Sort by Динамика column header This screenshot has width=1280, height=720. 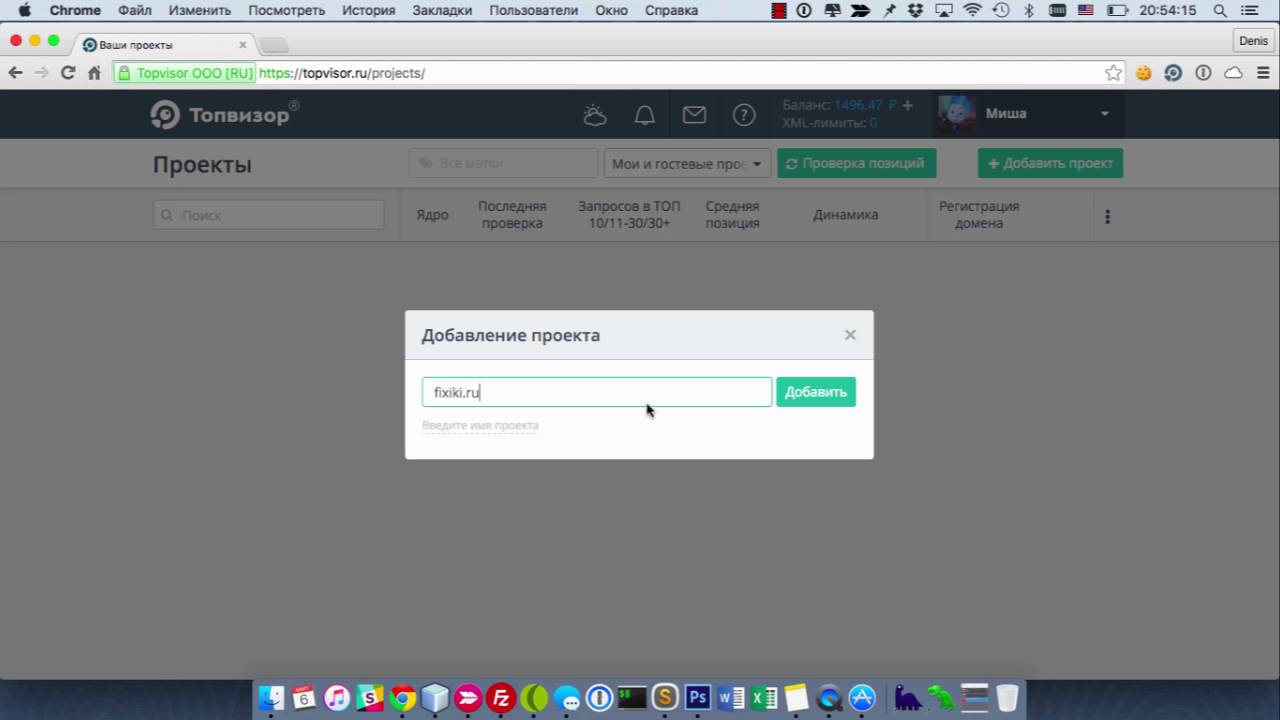(845, 215)
